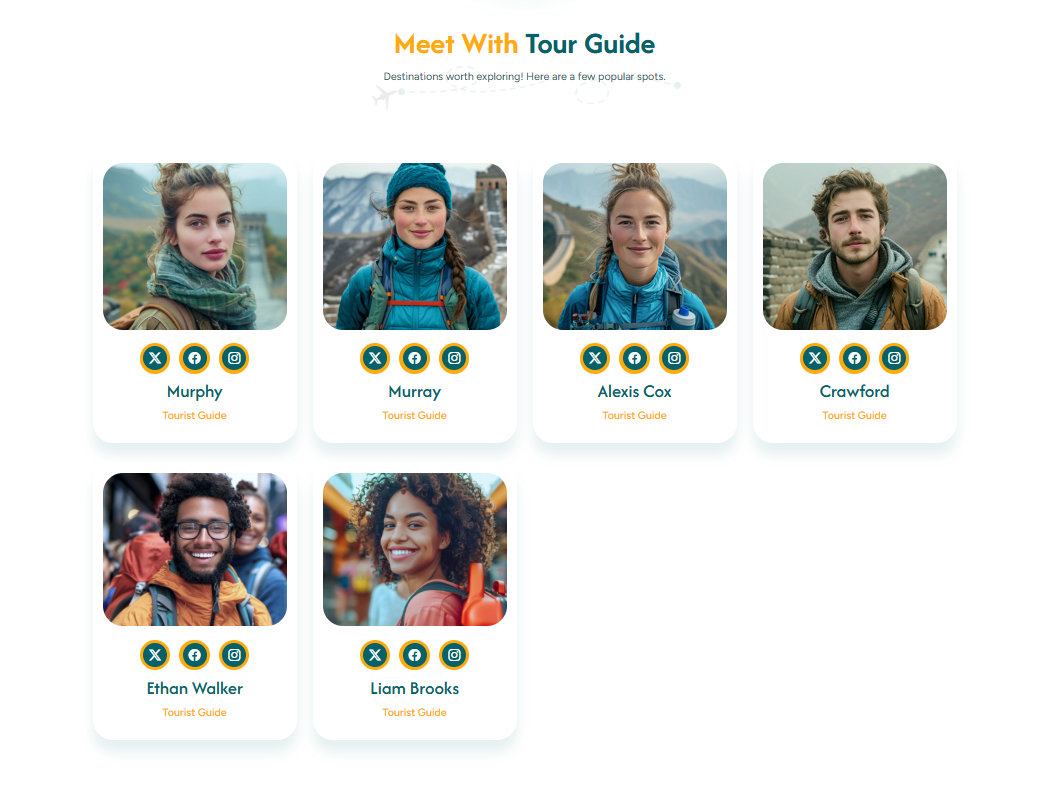Click Crawford's Instagram icon
This screenshot has height=791, width=1051.
click(894, 358)
